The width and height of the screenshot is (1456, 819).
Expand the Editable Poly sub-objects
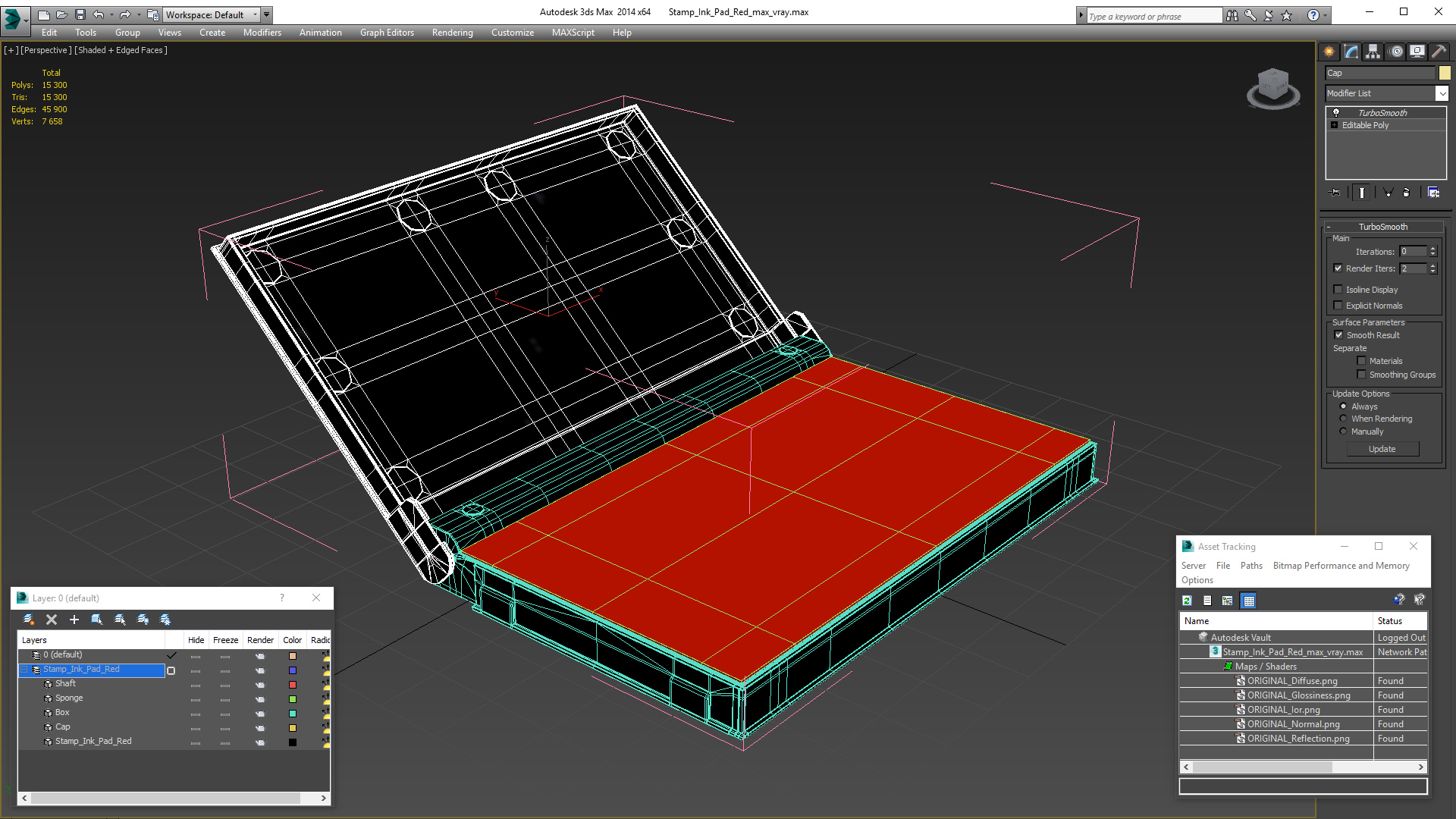(1335, 125)
